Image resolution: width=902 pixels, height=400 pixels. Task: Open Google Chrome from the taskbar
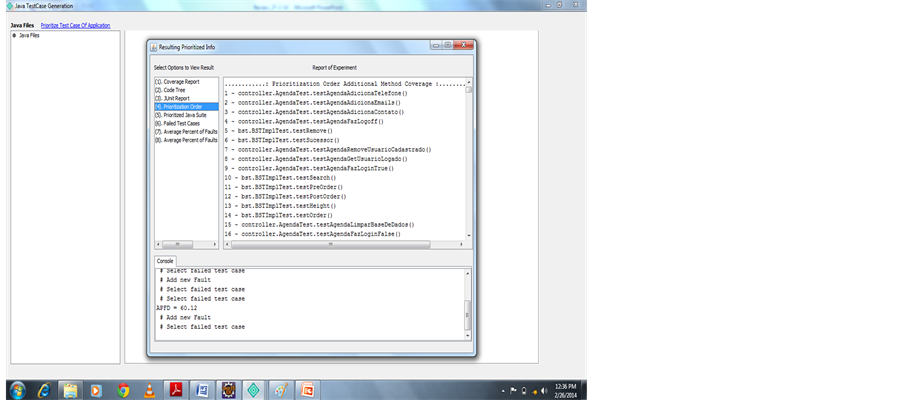[x=123, y=391]
